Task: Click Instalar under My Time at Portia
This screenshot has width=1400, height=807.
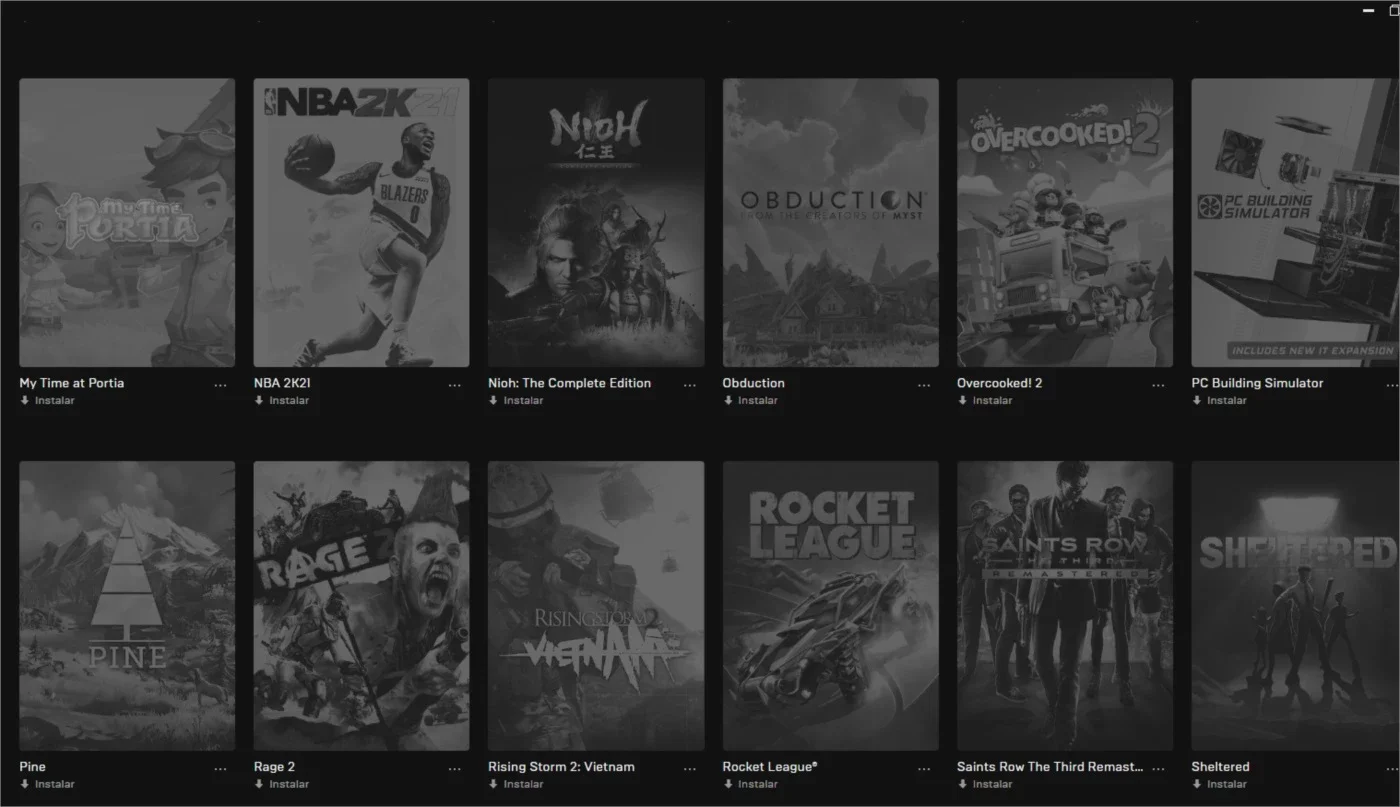Action: (x=47, y=401)
